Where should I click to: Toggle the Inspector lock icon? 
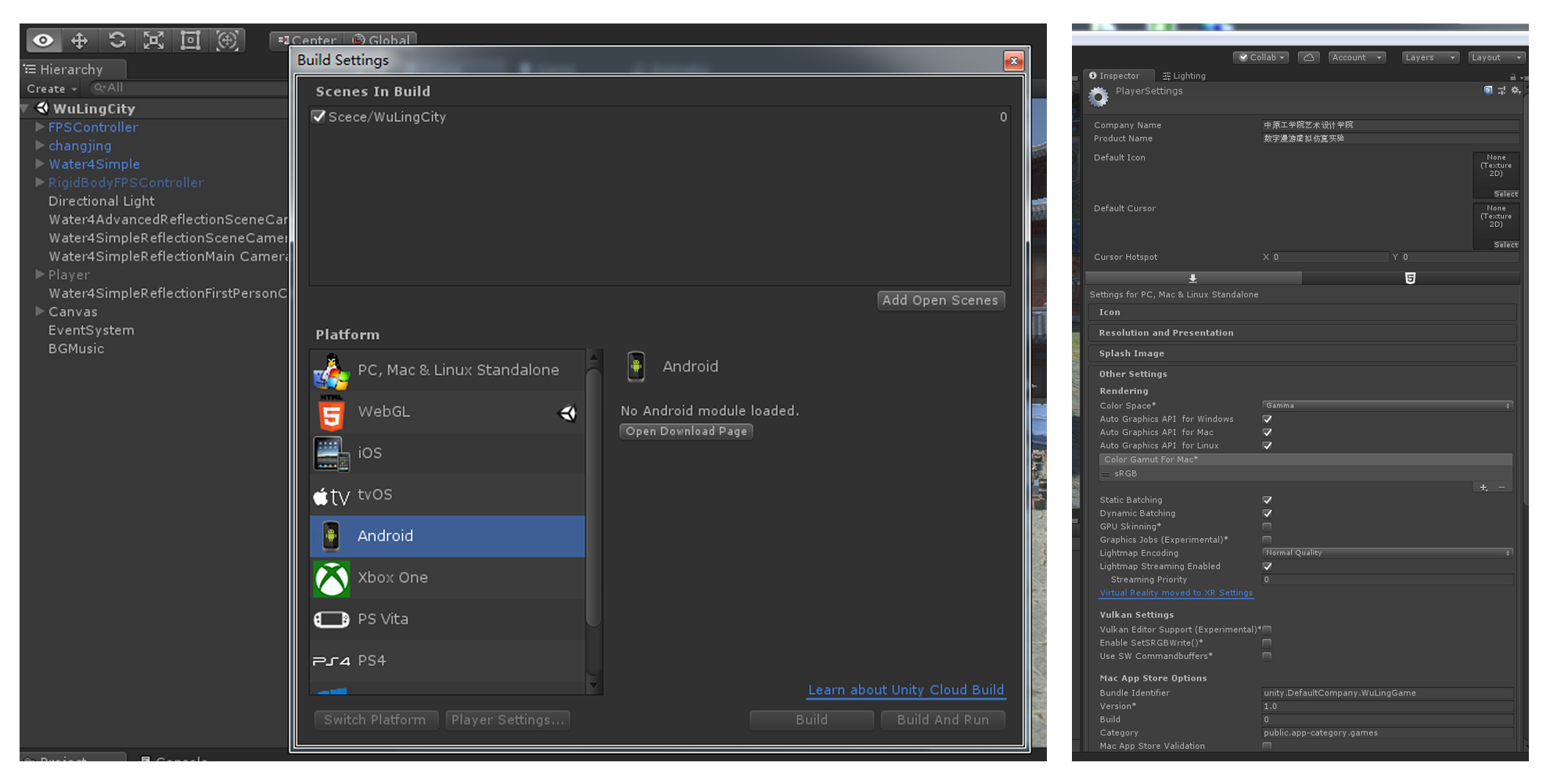pos(1512,77)
